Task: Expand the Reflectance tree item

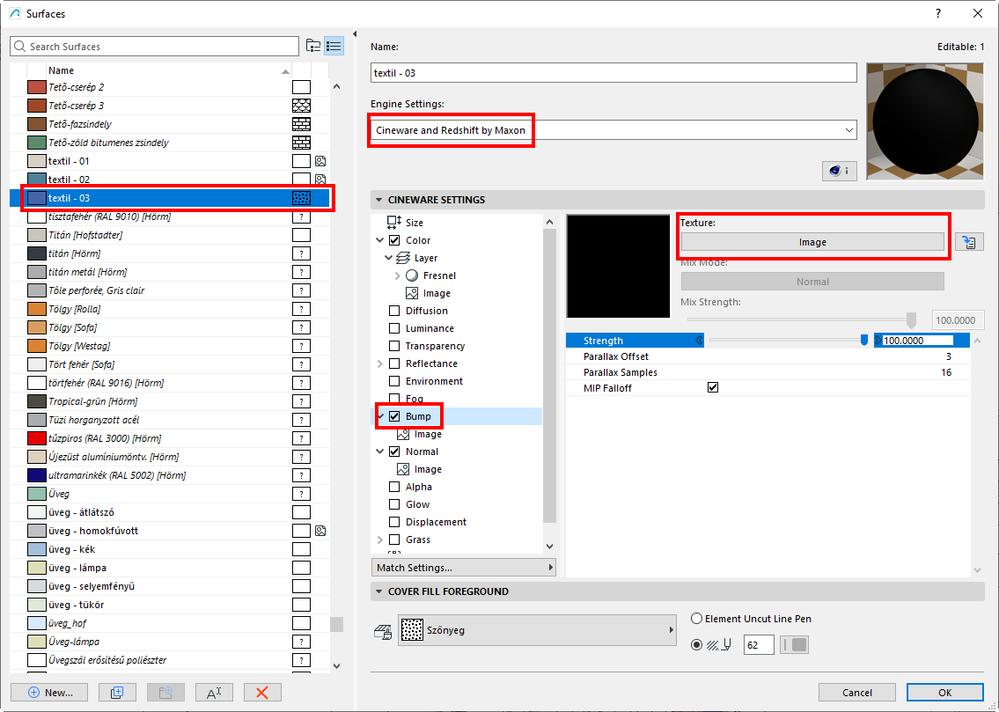Action: click(x=380, y=364)
